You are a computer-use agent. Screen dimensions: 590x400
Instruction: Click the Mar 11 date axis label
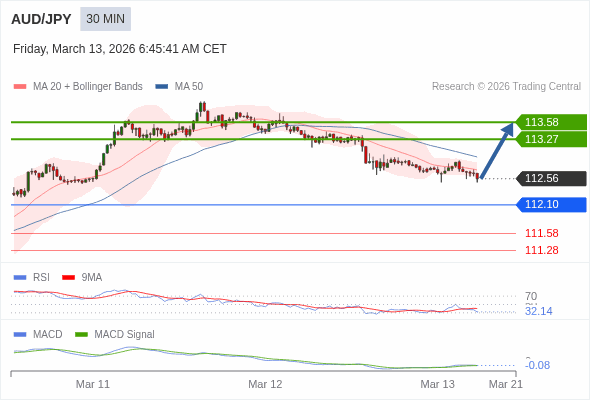[93, 384]
